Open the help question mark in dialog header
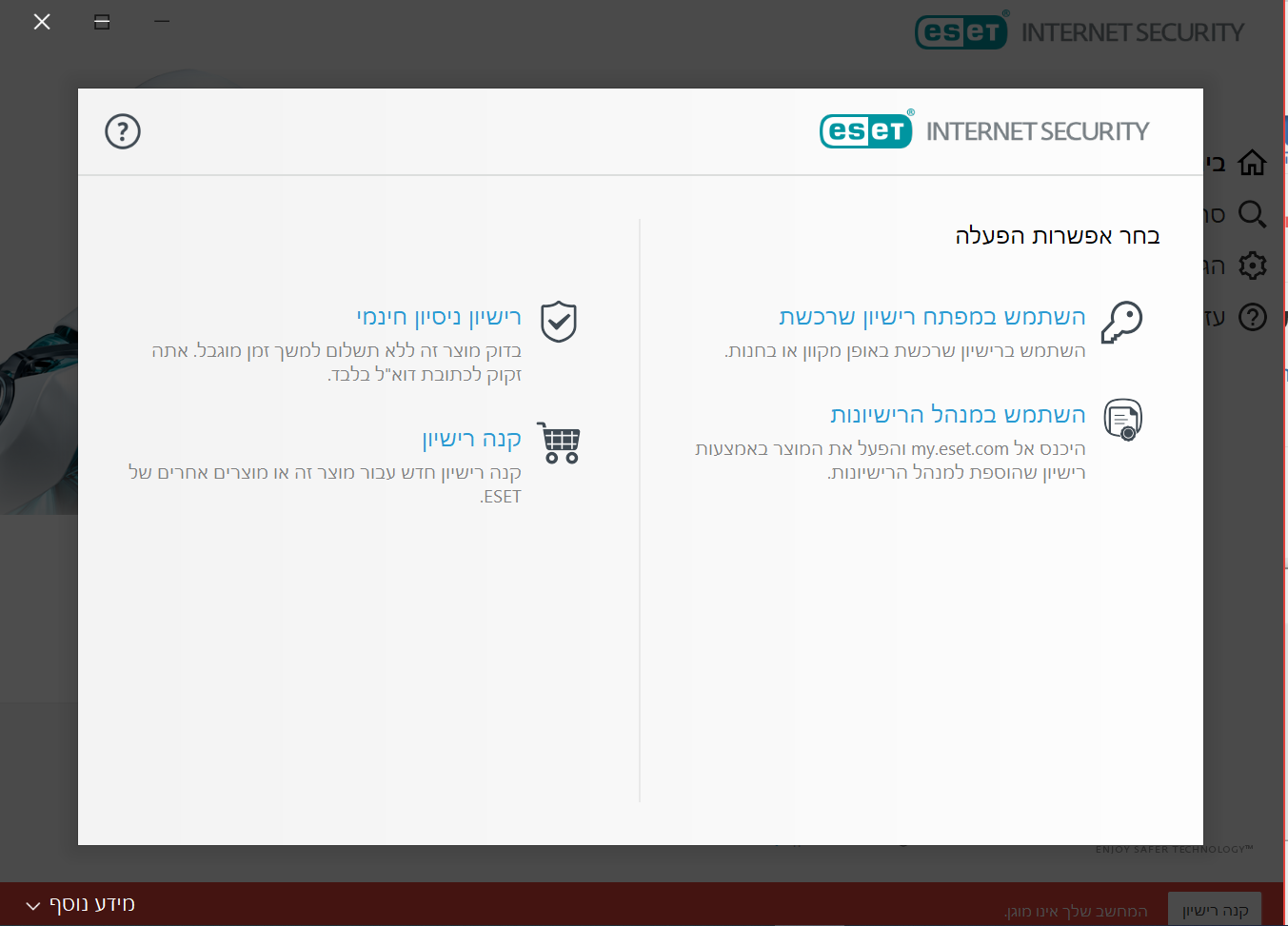1288x926 pixels. click(x=123, y=131)
